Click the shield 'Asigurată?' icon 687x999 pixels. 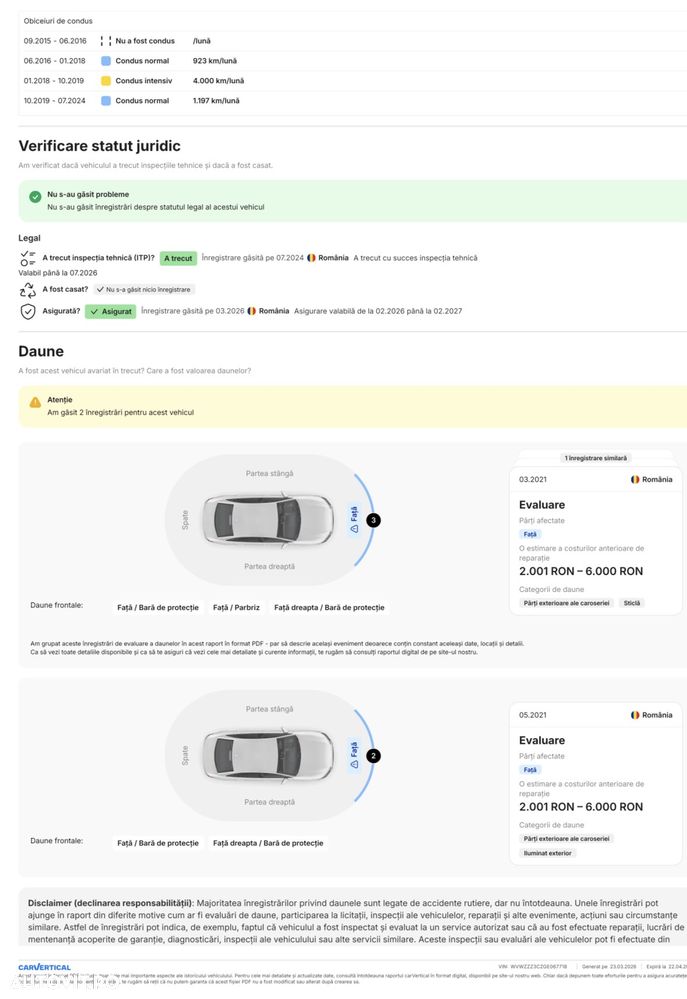(x=27, y=312)
